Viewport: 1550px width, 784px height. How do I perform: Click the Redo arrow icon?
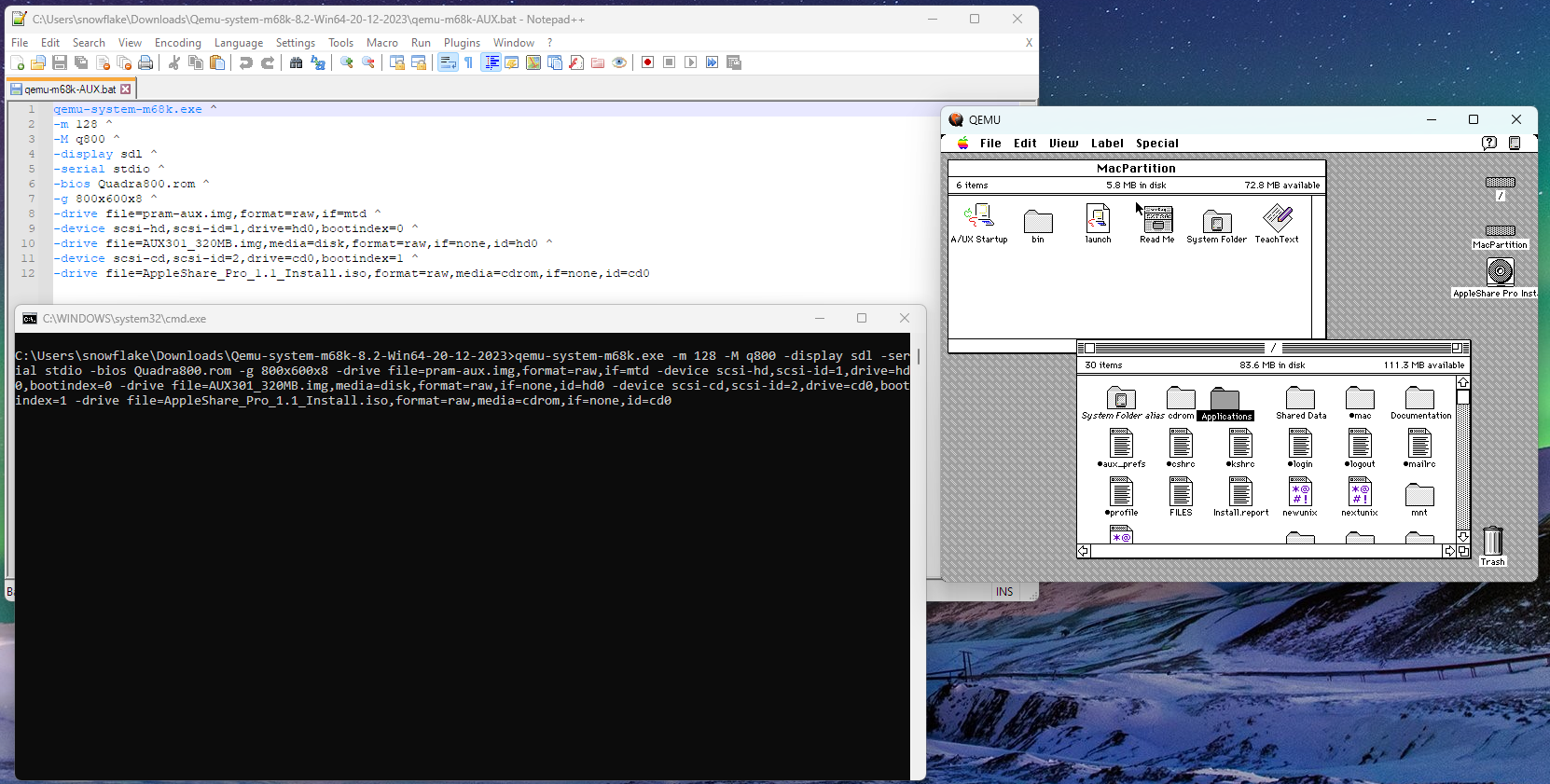click(x=268, y=62)
